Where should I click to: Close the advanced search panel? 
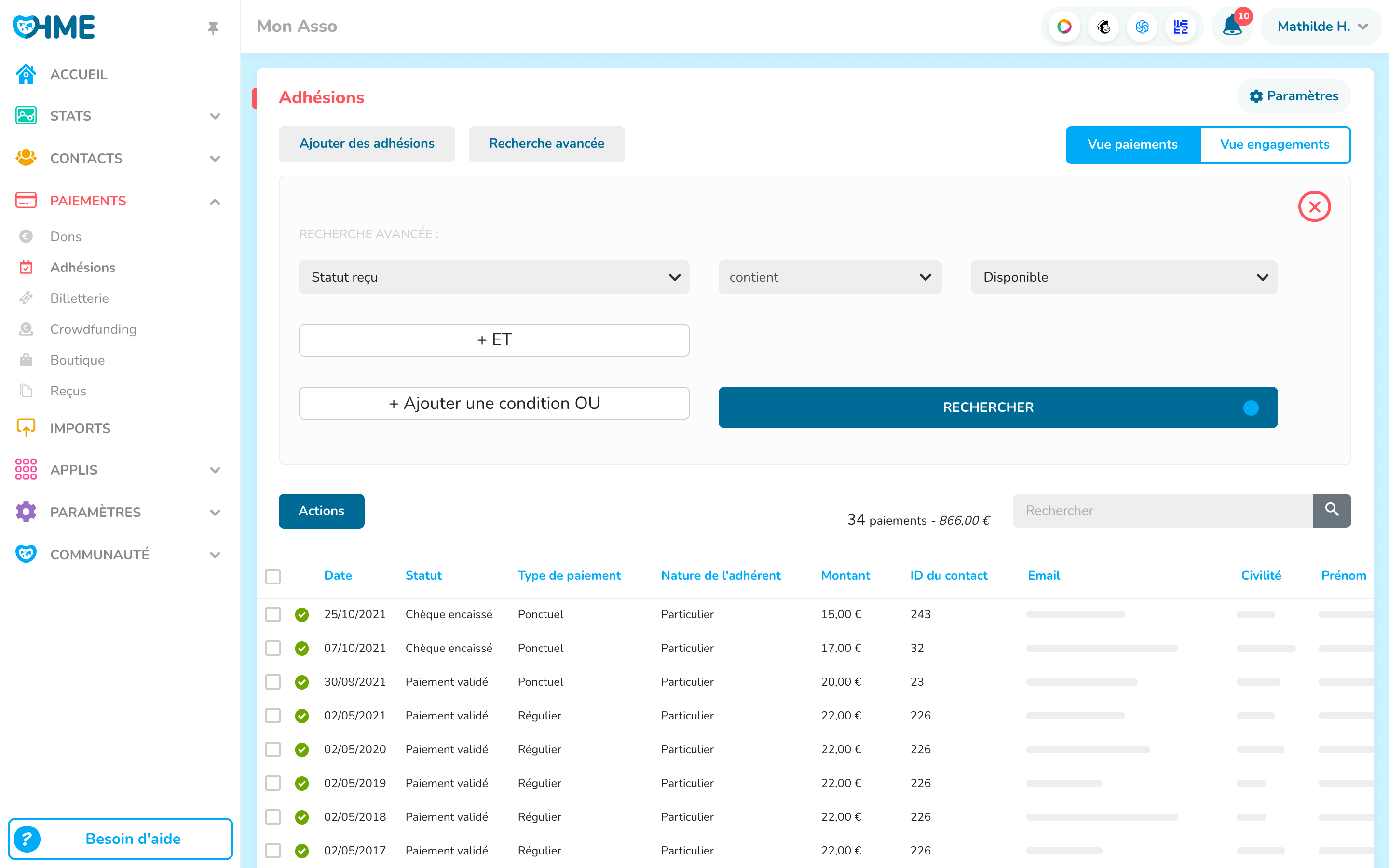(x=1314, y=207)
